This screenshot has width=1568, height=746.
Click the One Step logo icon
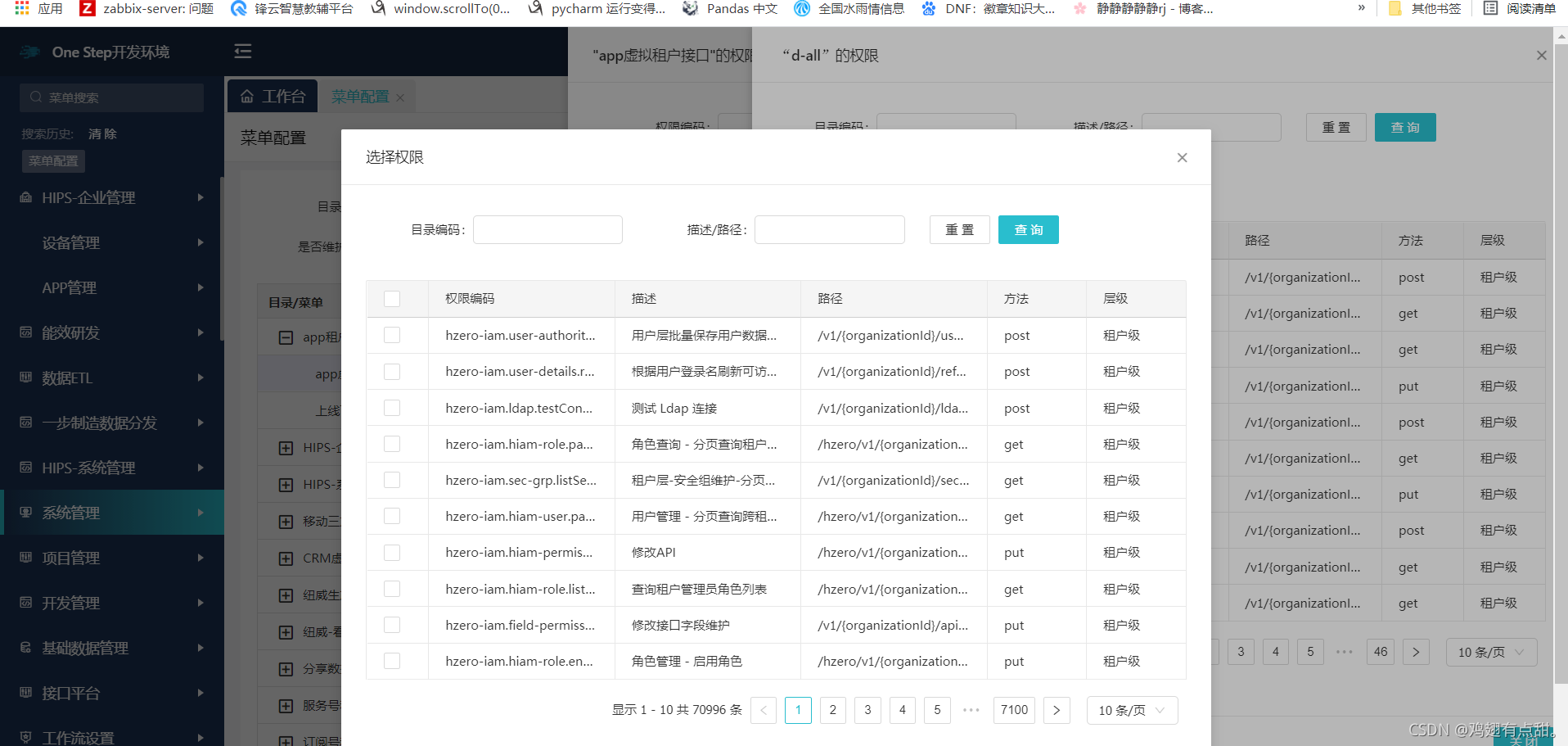(x=29, y=52)
